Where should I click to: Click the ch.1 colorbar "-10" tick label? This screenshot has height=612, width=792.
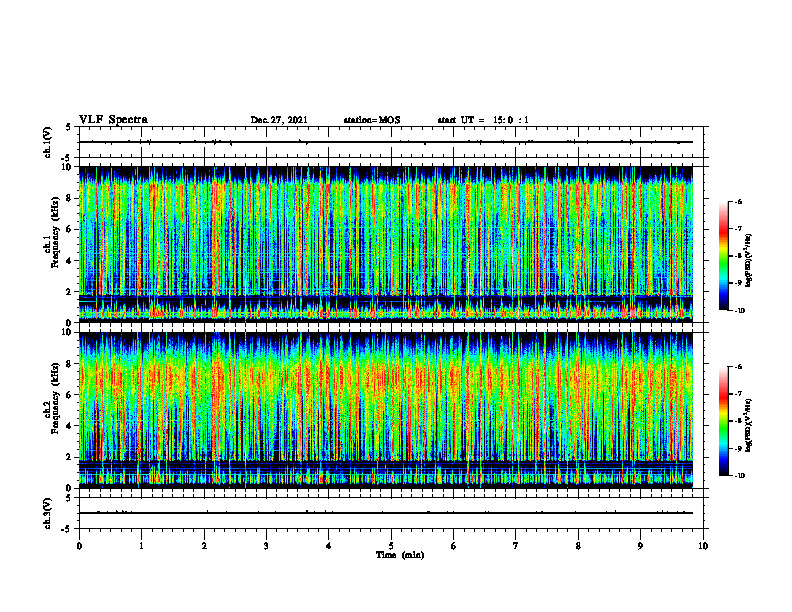coord(739,311)
